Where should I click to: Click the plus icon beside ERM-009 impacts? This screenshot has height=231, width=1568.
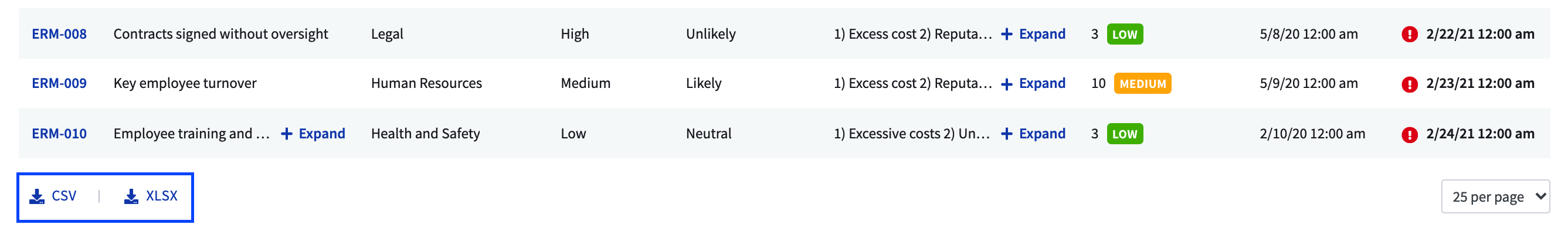pos(1007,84)
